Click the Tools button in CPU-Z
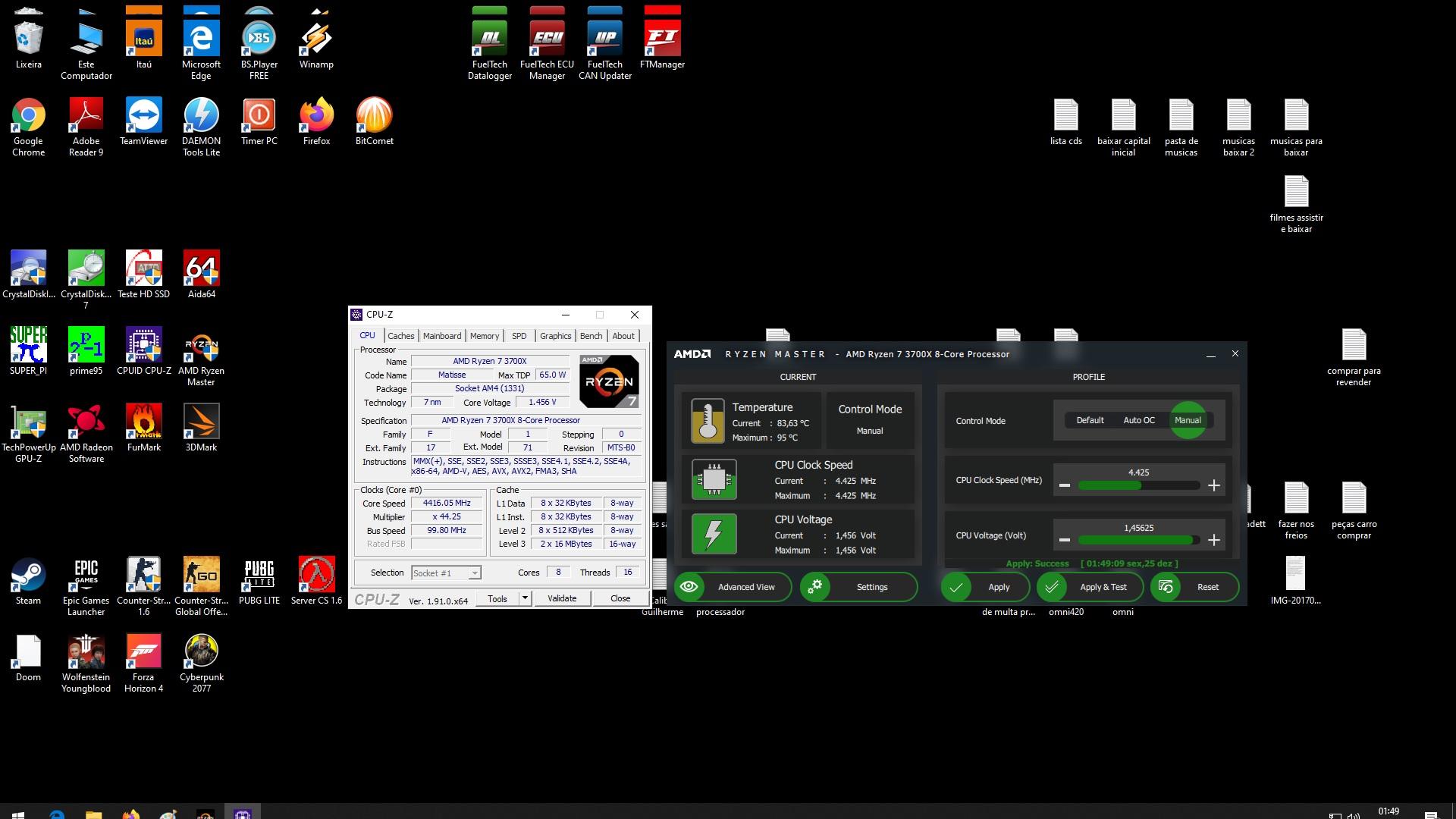The height and width of the screenshot is (819, 1456). pyautogui.click(x=497, y=598)
